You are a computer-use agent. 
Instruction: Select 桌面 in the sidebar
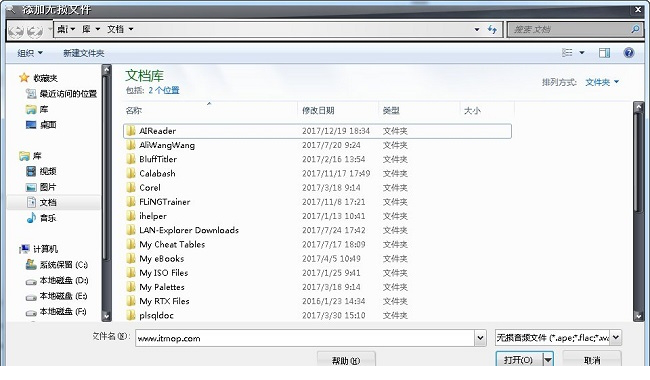click(x=41, y=124)
